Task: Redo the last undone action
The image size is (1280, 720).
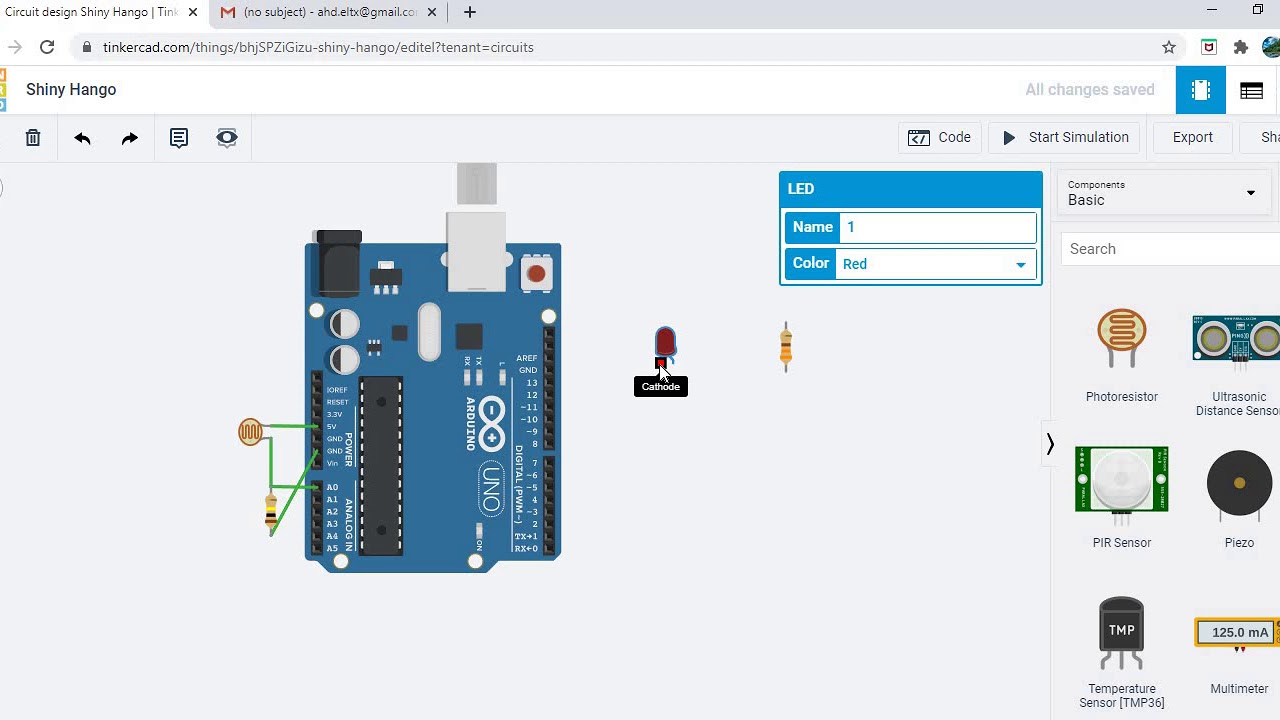Action: point(130,138)
